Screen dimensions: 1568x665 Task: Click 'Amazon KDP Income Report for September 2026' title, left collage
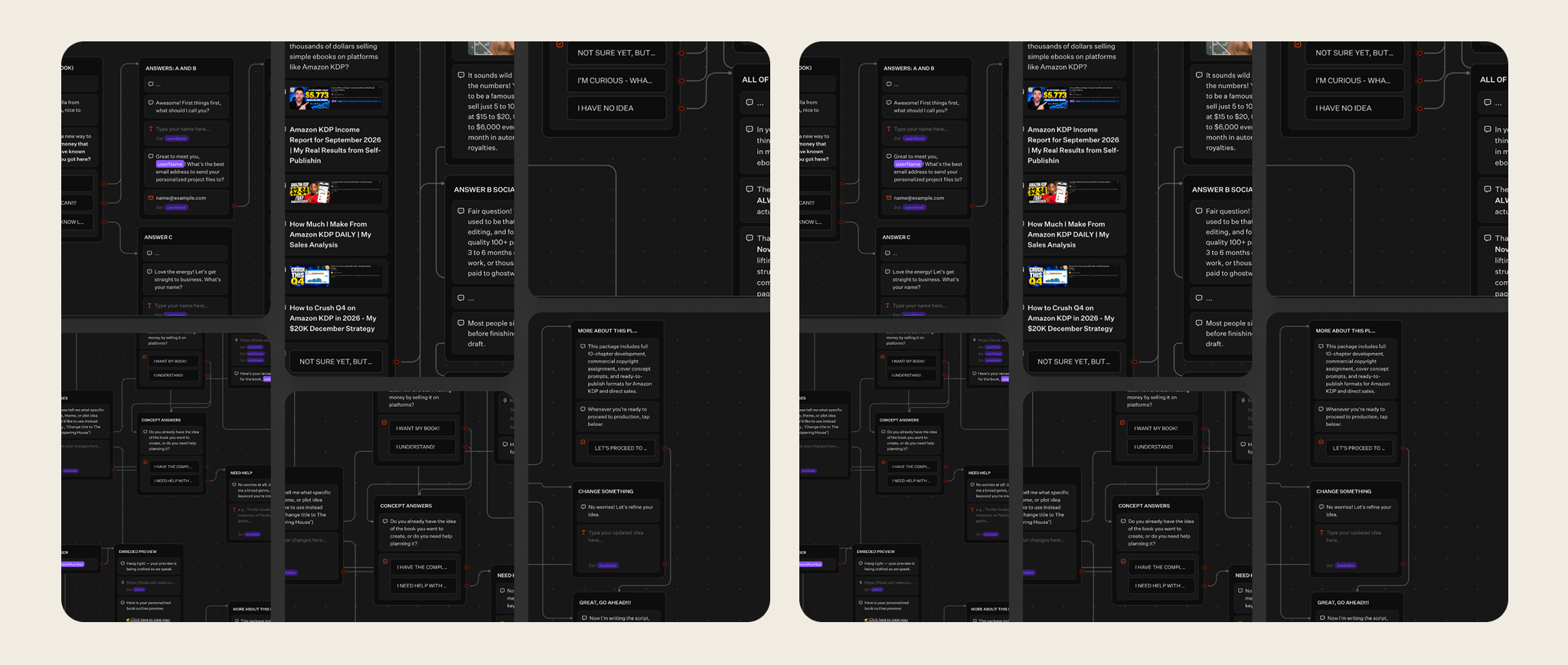pos(335,145)
